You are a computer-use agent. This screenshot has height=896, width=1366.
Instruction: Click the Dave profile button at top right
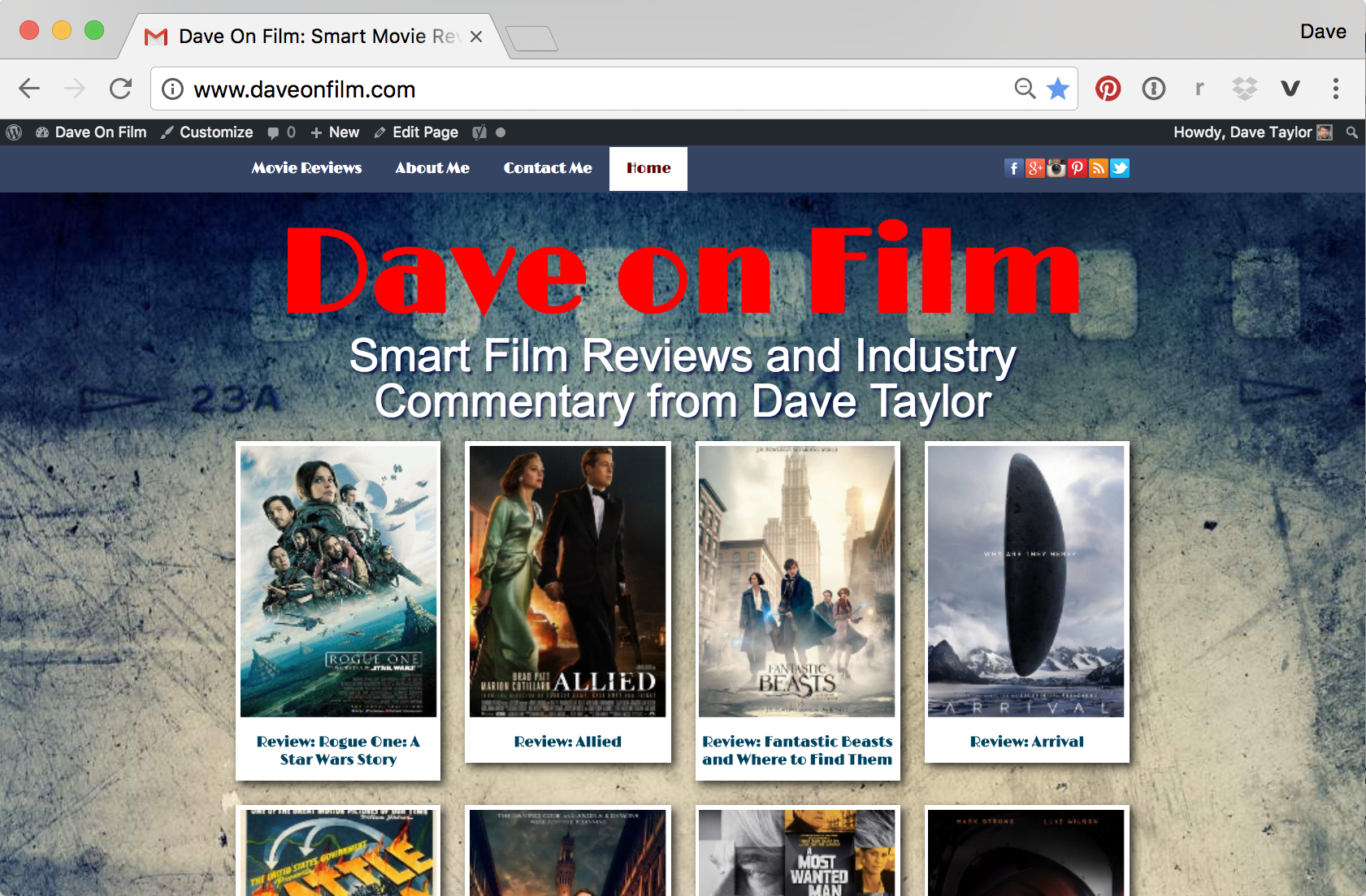coord(1323,32)
